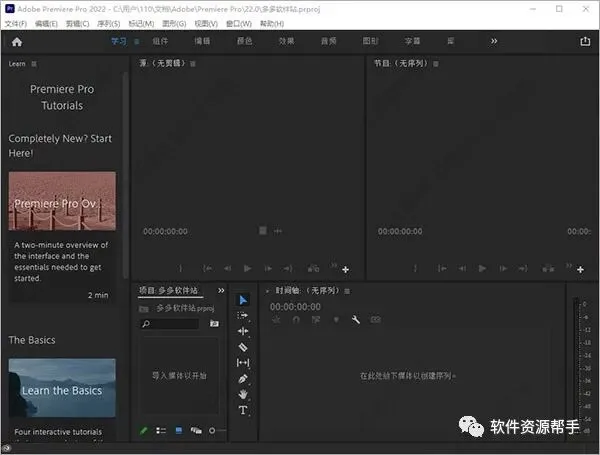Click Insert/Overwrite in Source monitor
Viewport: 600px width, 455px height.
point(313,269)
